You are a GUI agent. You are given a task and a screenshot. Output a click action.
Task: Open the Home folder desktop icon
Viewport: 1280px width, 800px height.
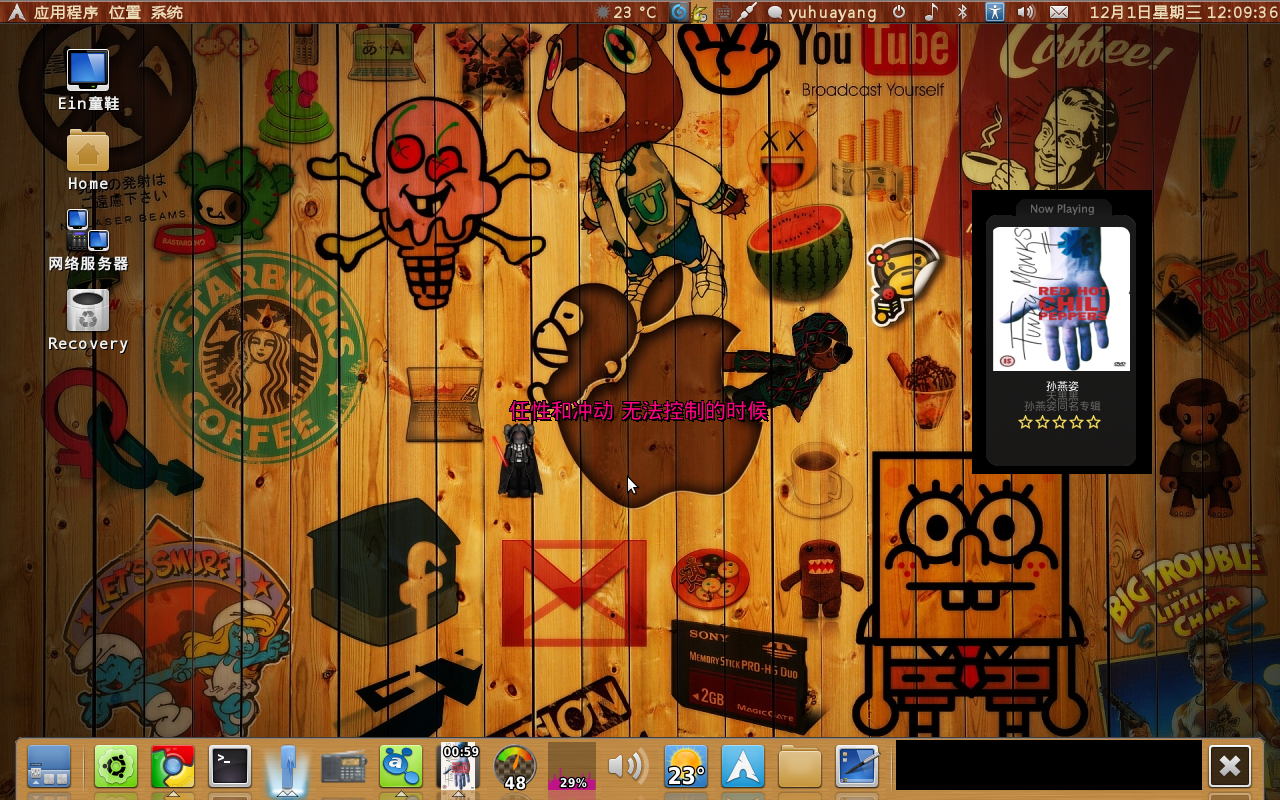[88, 160]
